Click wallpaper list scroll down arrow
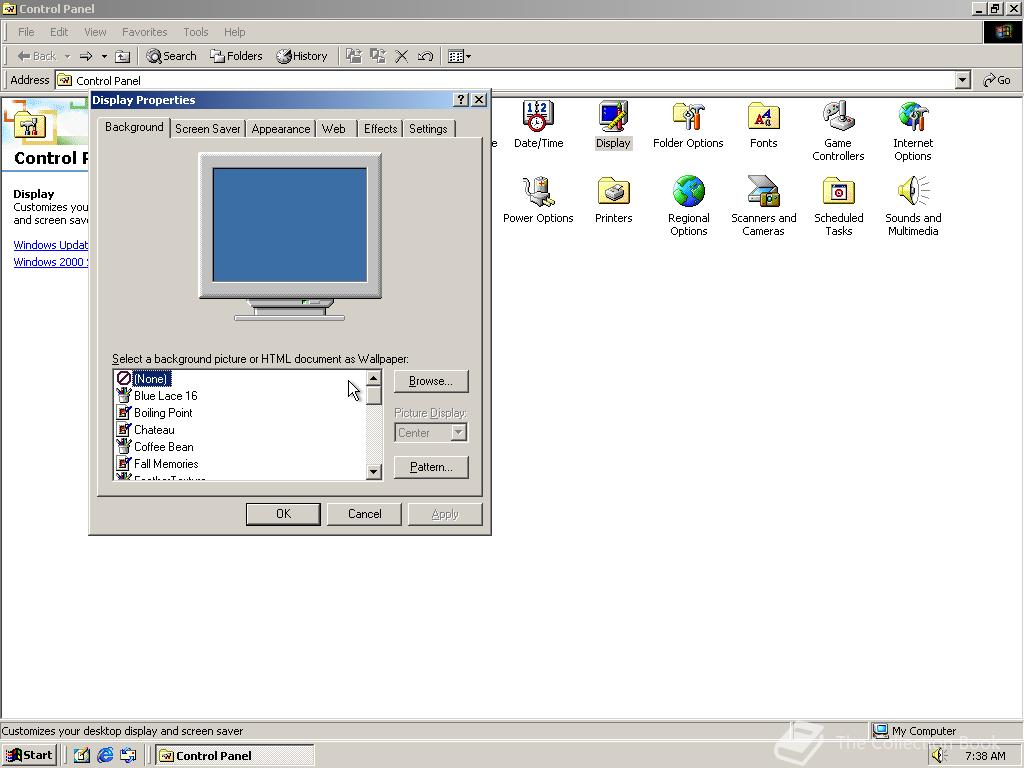The image size is (1024, 768). [374, 472]
